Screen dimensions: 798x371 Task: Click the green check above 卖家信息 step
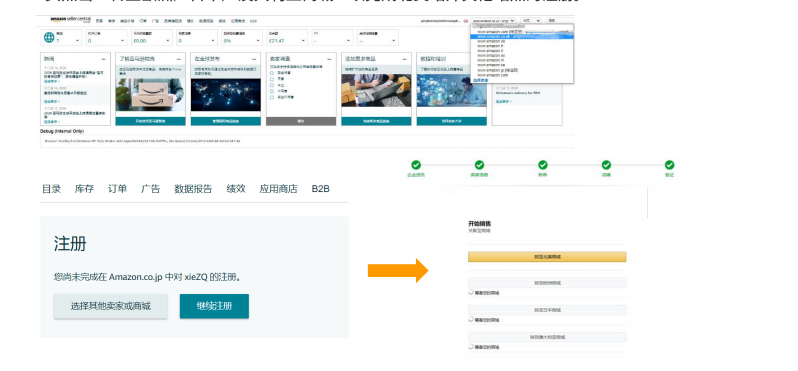(x=479, y=165)
